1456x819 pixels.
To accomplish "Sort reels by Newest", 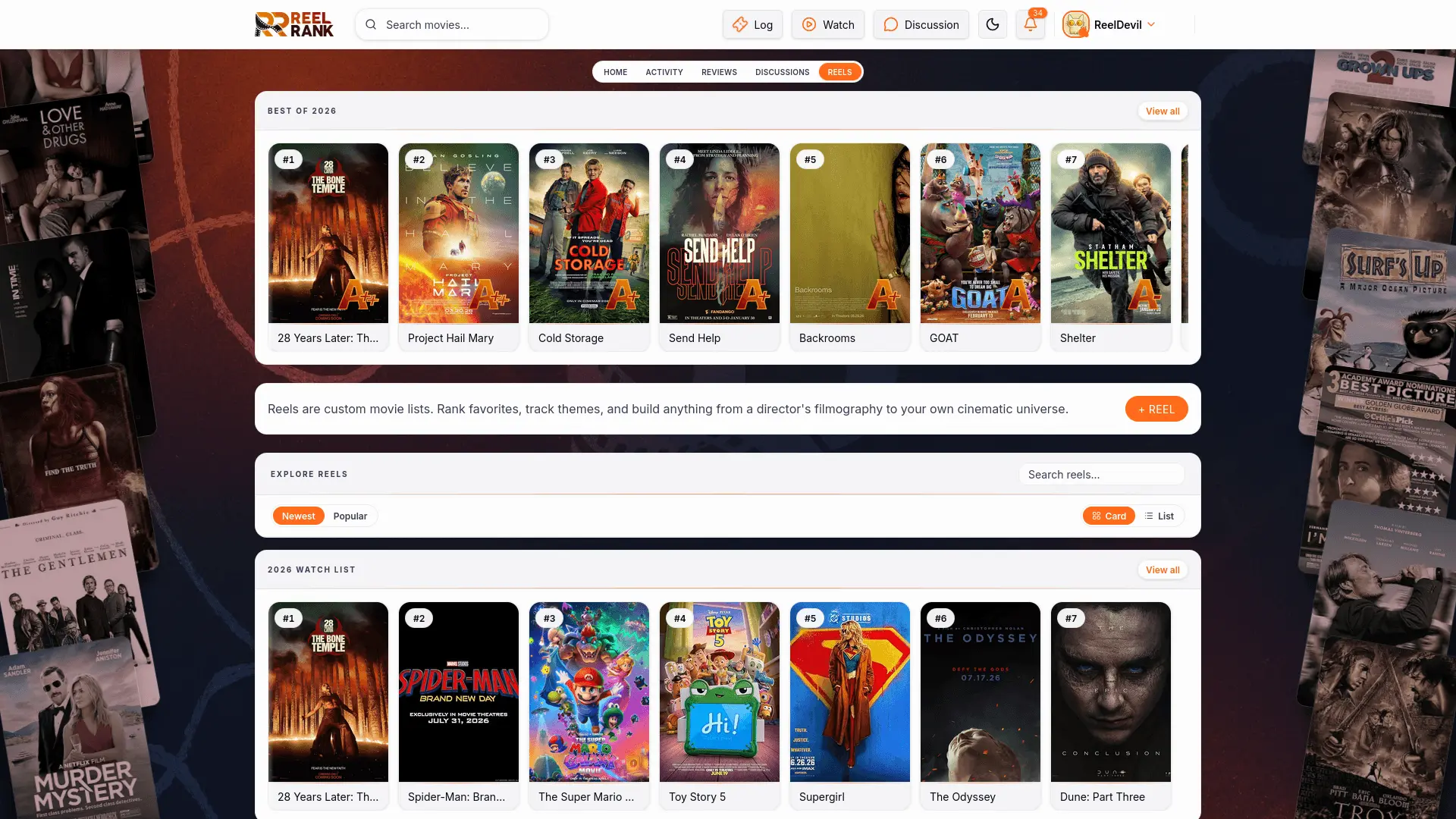I will coord(298,516).
